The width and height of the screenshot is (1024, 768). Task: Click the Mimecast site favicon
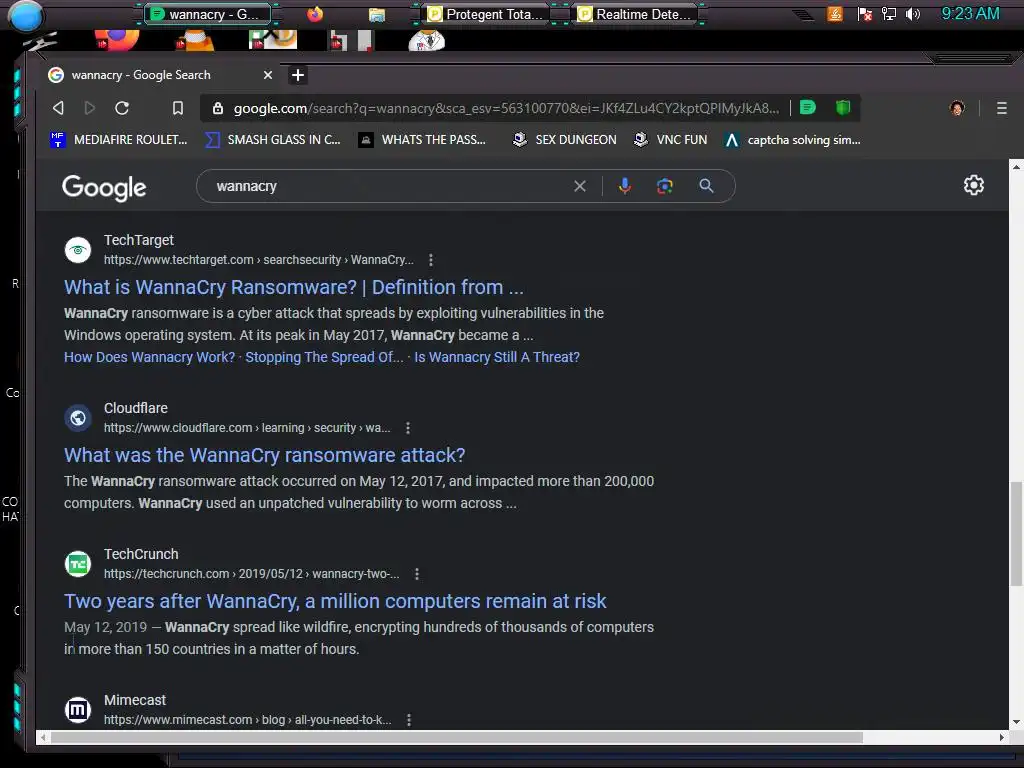click(x=78, y=709)
